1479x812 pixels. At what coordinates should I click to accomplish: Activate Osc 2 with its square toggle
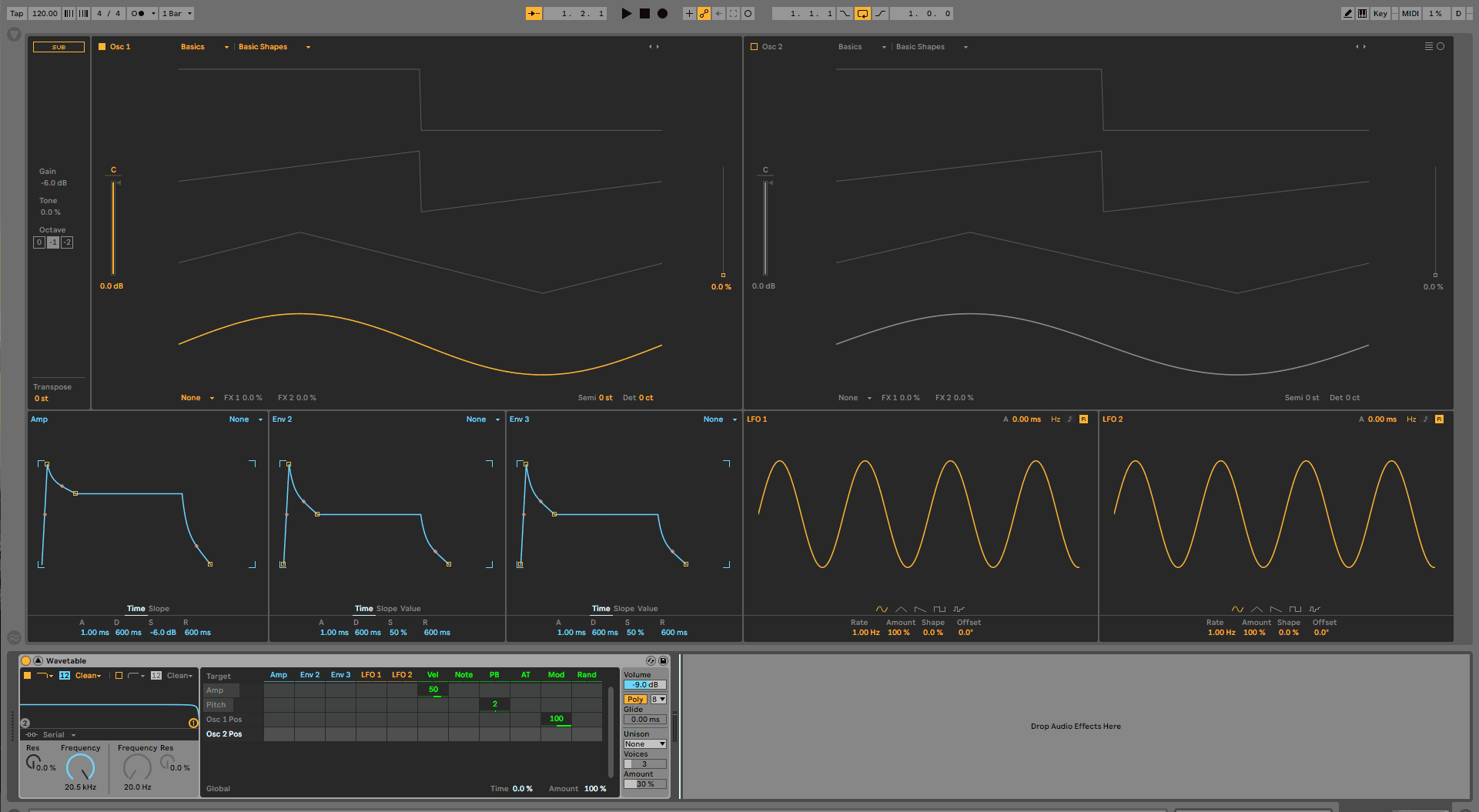pos(754,46)
